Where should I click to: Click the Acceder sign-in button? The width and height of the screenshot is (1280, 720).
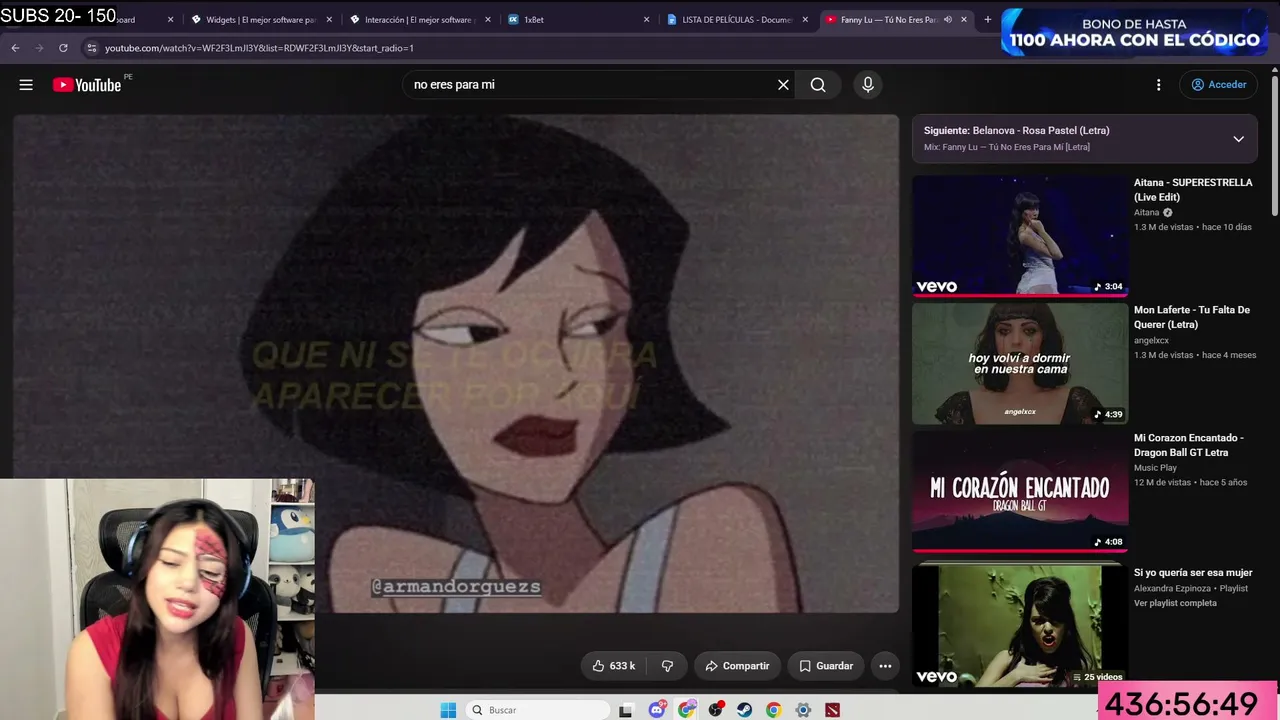1218,85
